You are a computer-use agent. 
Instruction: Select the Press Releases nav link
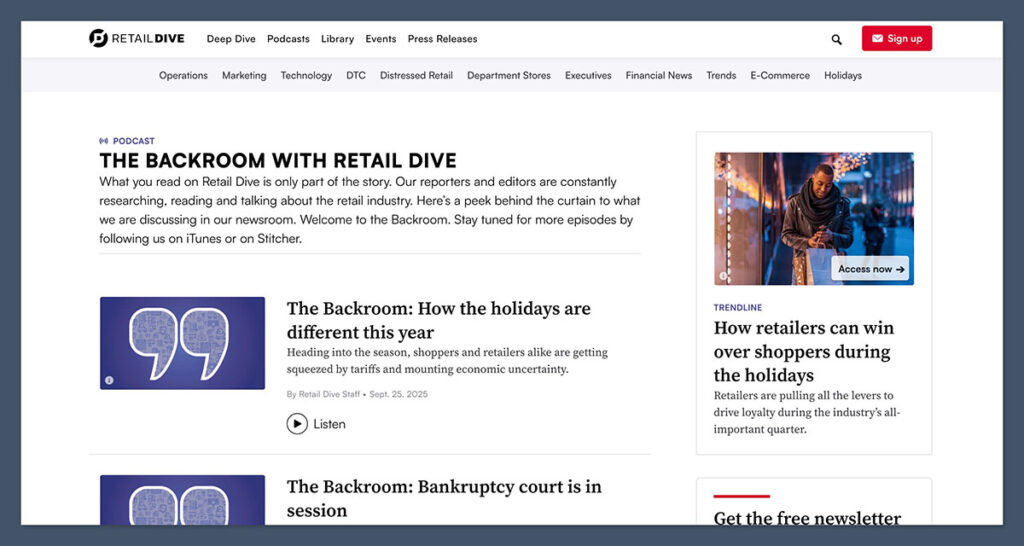(442, 39)
